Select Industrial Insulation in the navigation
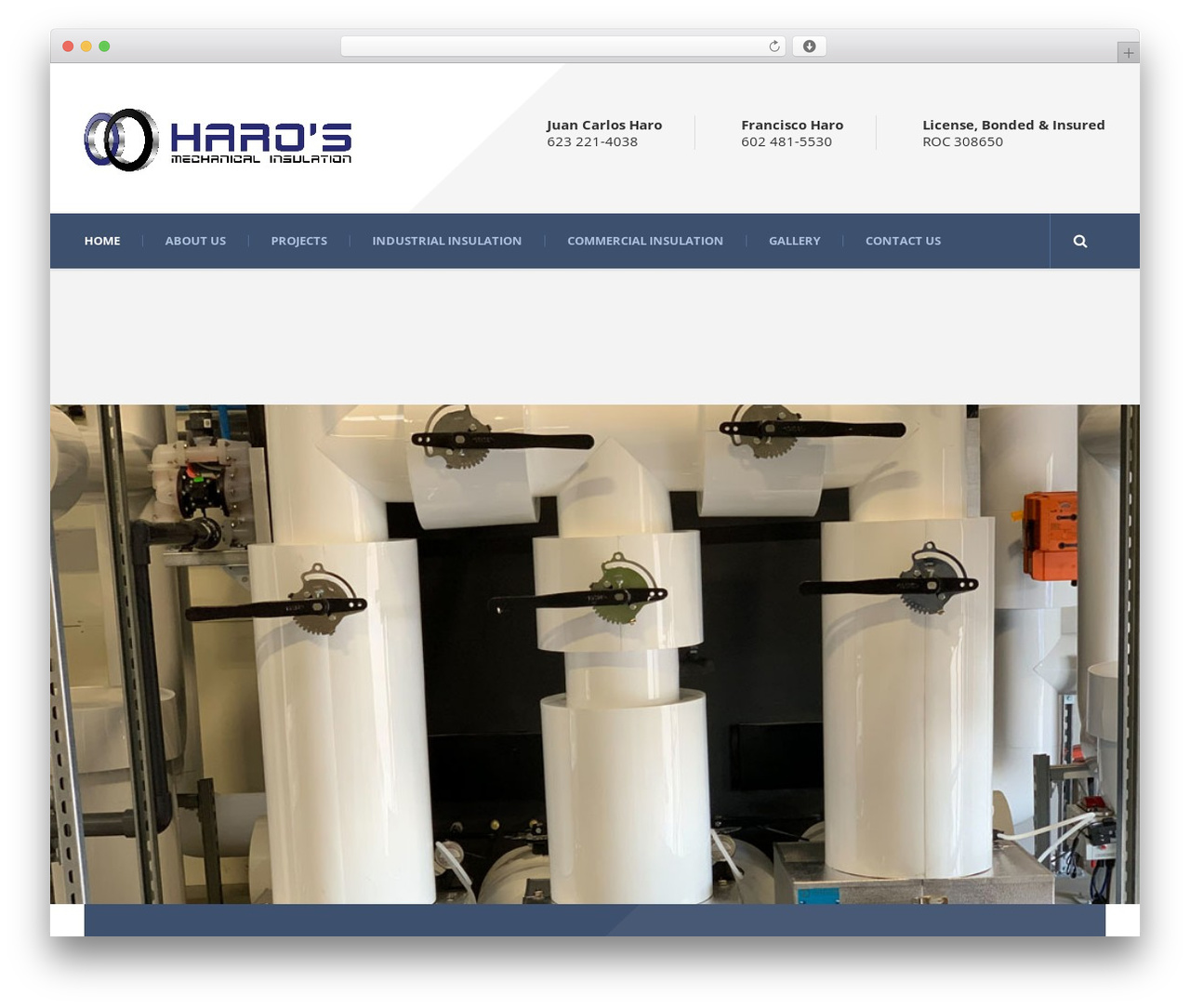The width and height of the screenshot is (1190, 1008). coord(447,241)
